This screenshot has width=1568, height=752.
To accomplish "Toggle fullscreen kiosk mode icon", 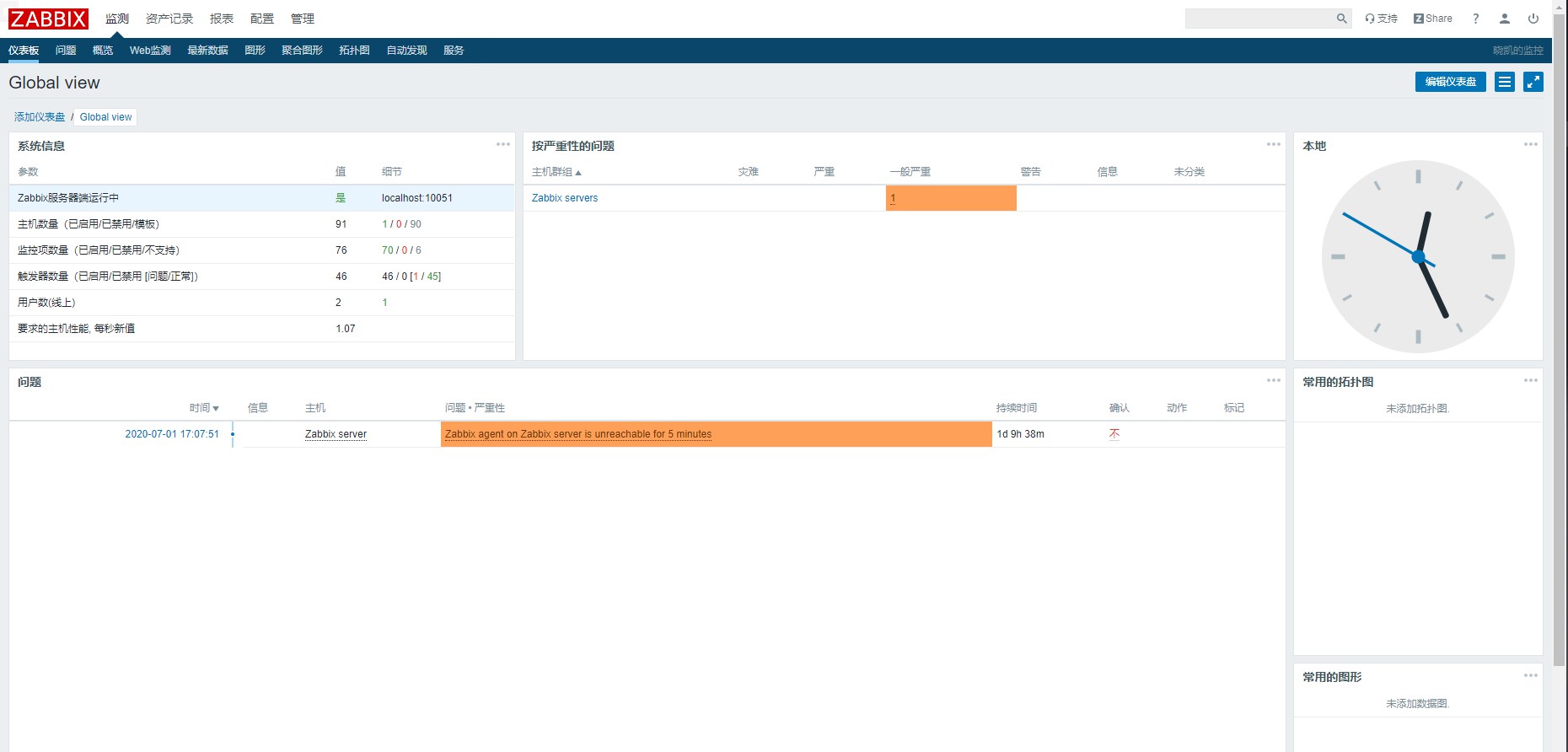I will pos(1533,82).
